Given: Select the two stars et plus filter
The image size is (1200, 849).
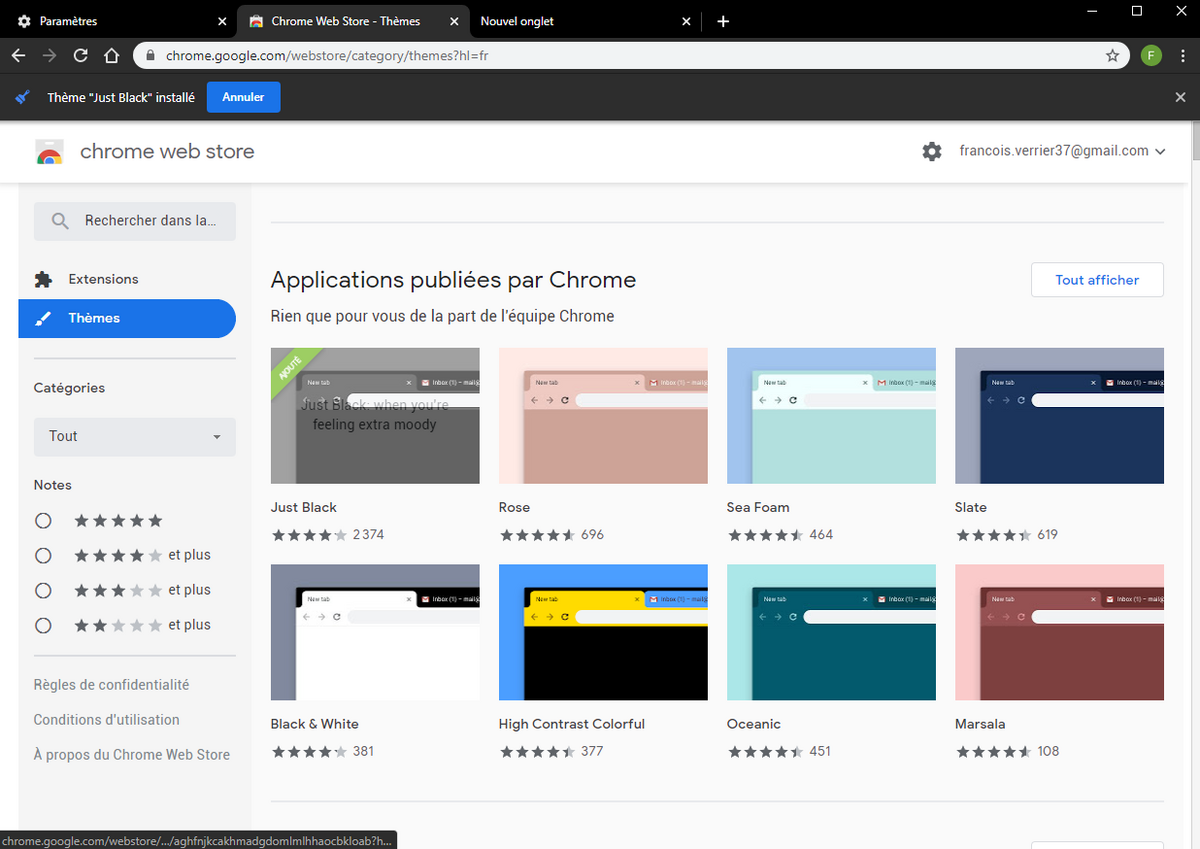Looking at the screenshot, I should 43,625.
